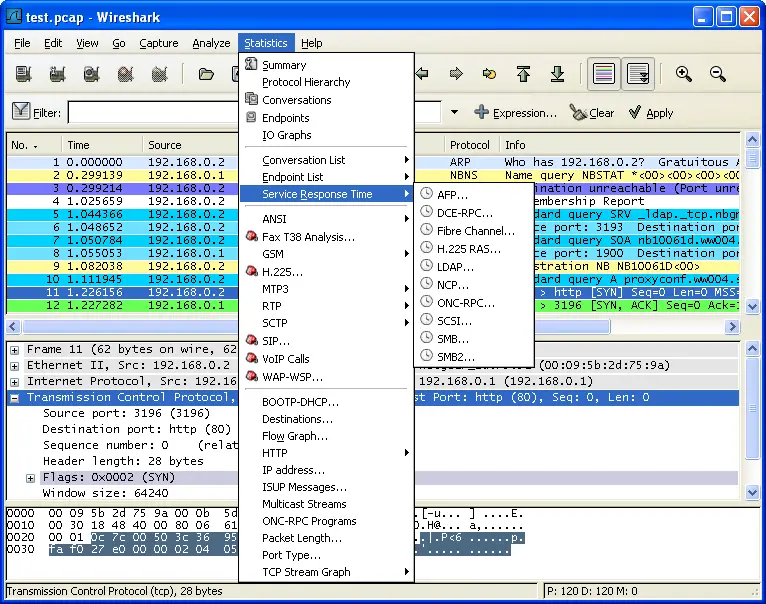
Task: Open VoIP Calls from Statistics menu
Action: pyautogui.click(x=285, y=358)
